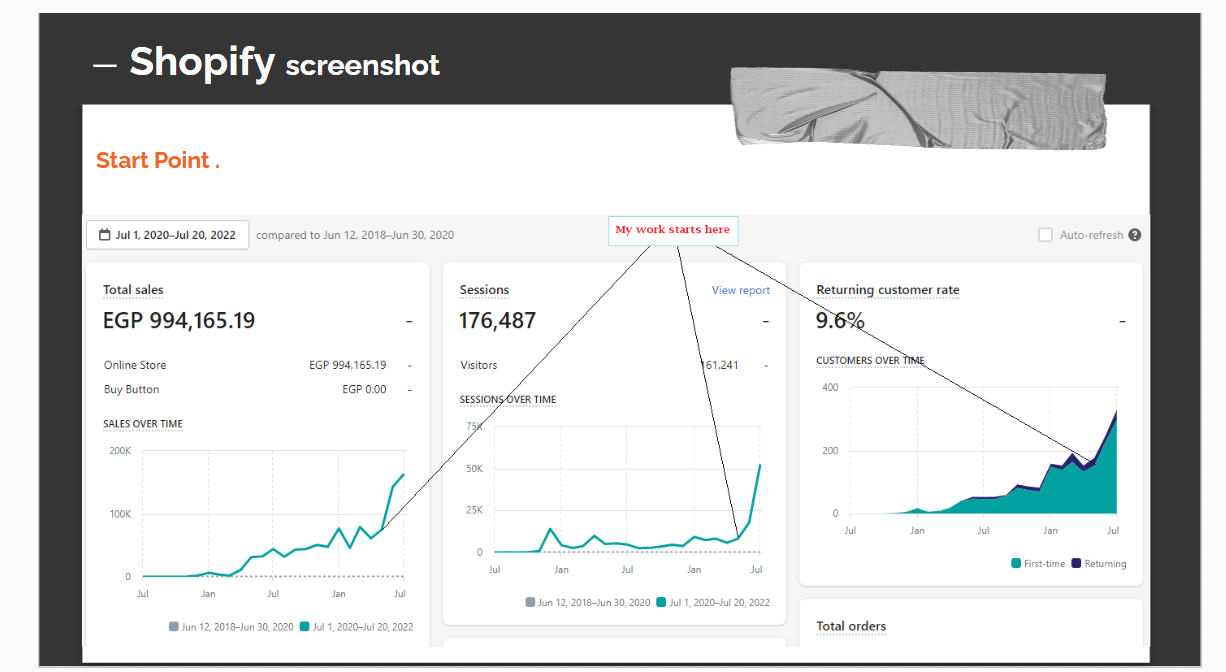
Task: Click the Auto-refresh help question icon
Action: (1135, 235)
